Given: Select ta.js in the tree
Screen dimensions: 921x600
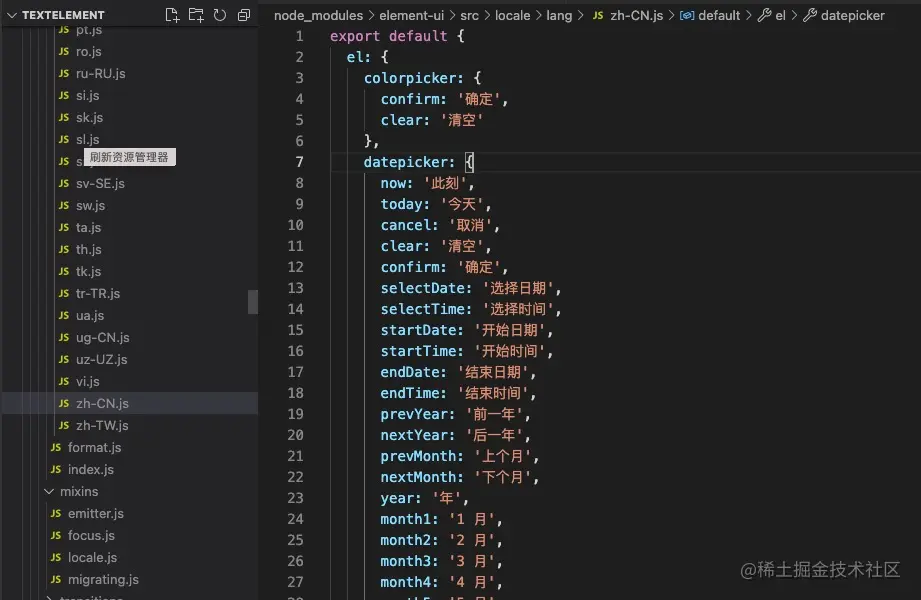Looking at the screenshot, I should (x=88, y=227).
